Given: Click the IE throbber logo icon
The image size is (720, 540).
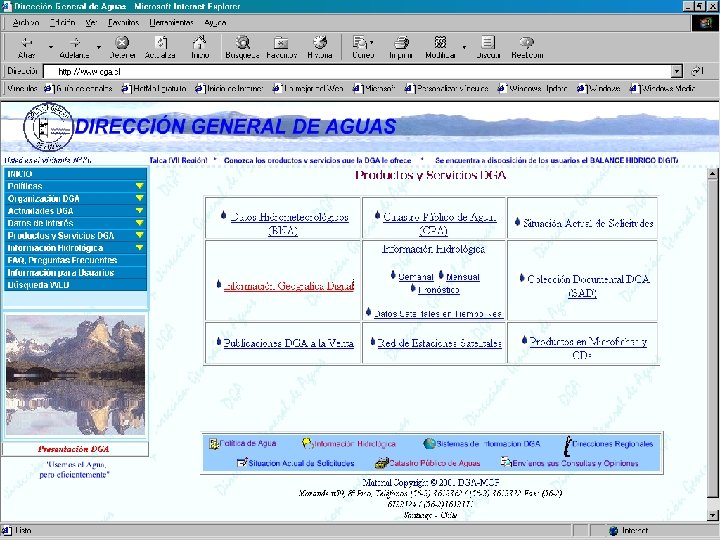Looking at the screenshot, I should [x=705, y=23].
